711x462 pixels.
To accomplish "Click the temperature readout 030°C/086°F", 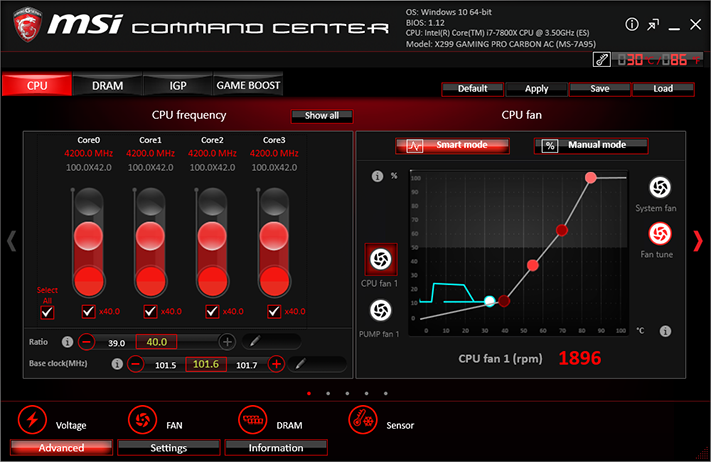I will [659, 59].
